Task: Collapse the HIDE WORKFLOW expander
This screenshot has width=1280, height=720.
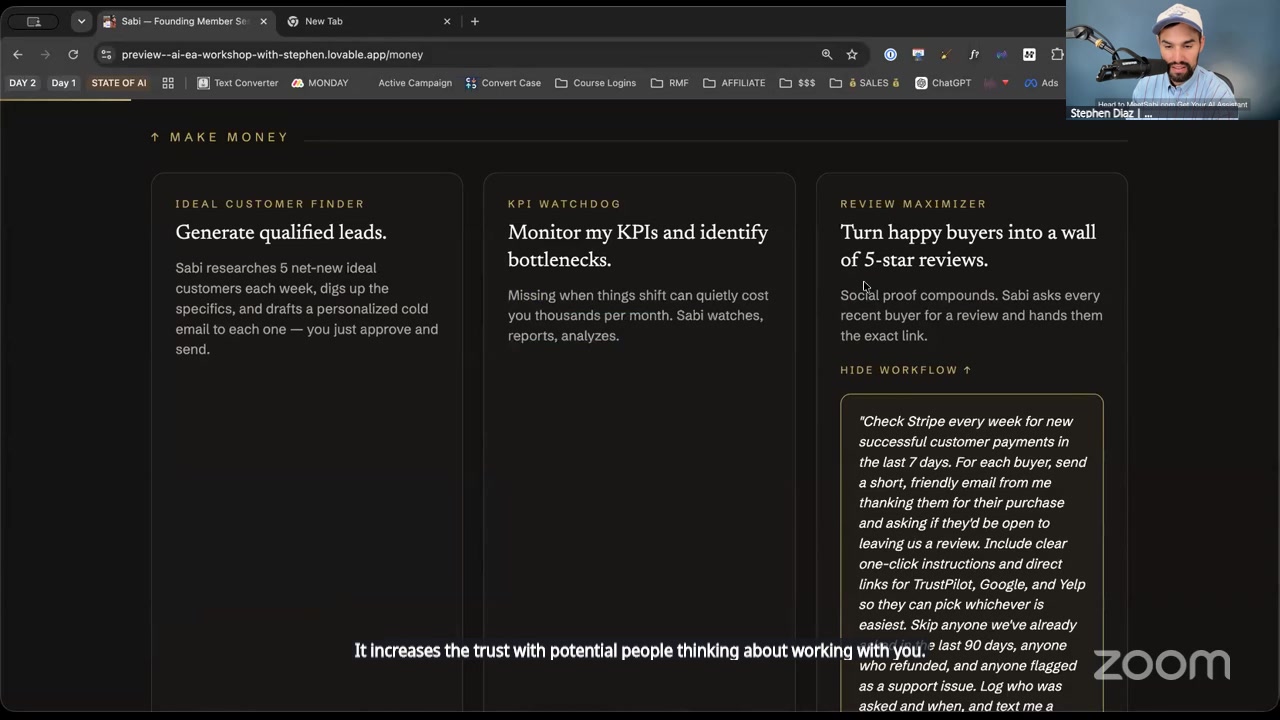Action: (906, 370)
